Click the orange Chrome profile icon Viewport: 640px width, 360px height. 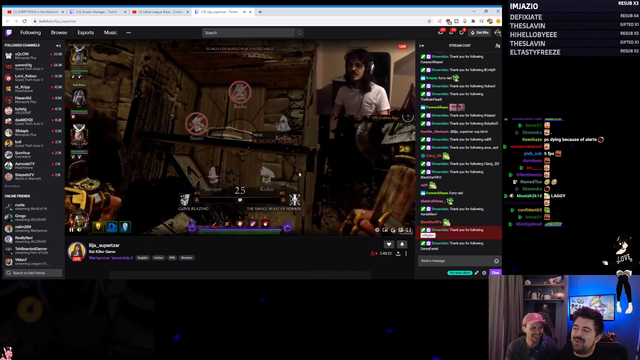tap(498, 21)
